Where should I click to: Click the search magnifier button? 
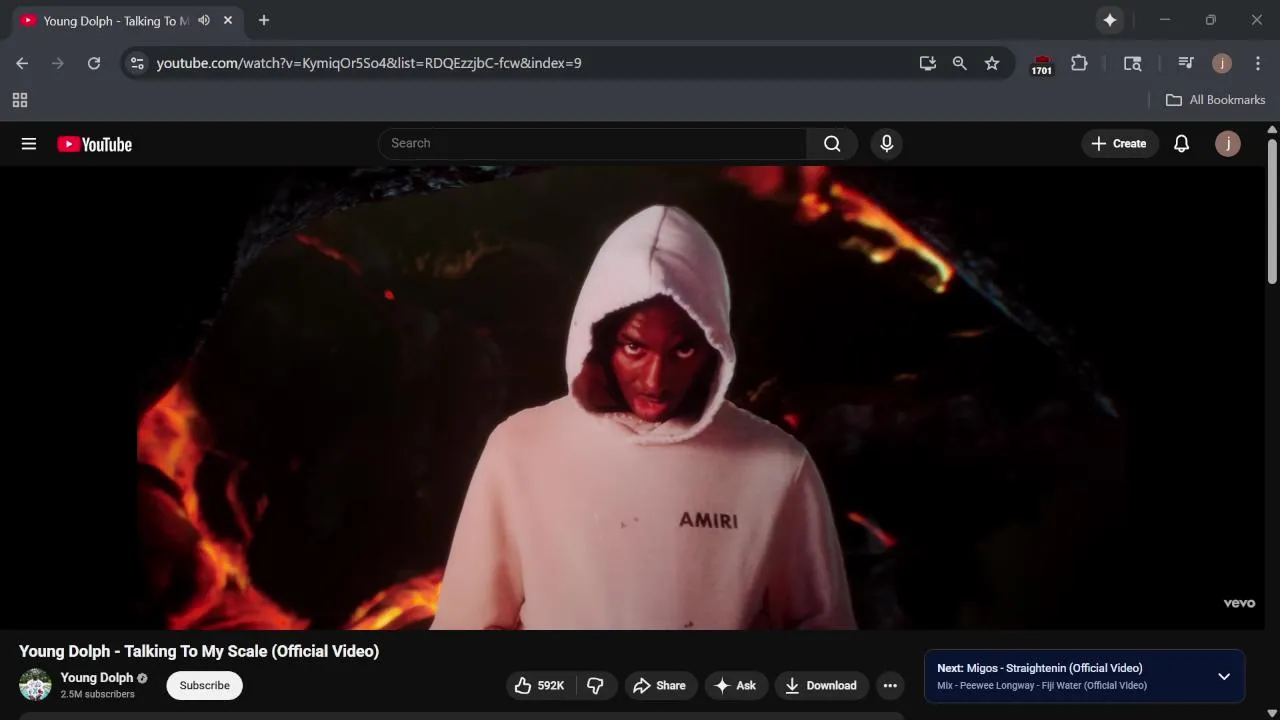click(832, 143)
